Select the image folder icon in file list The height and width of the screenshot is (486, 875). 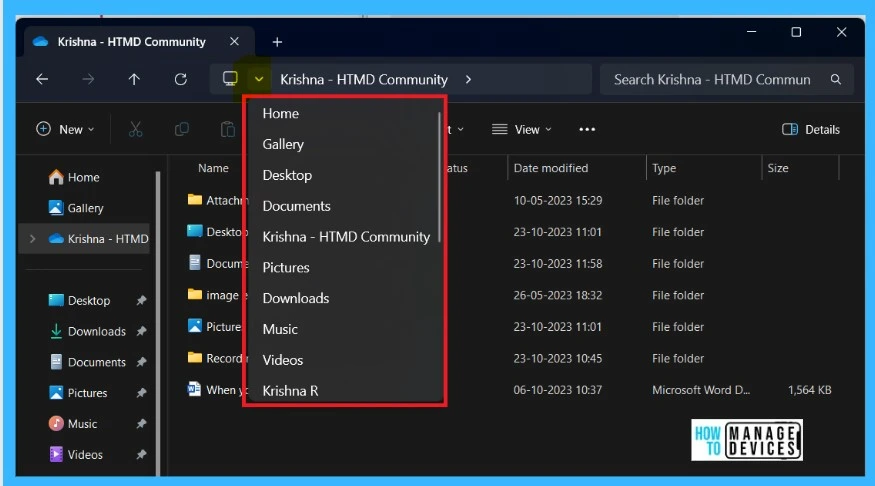tap(195, 294)
